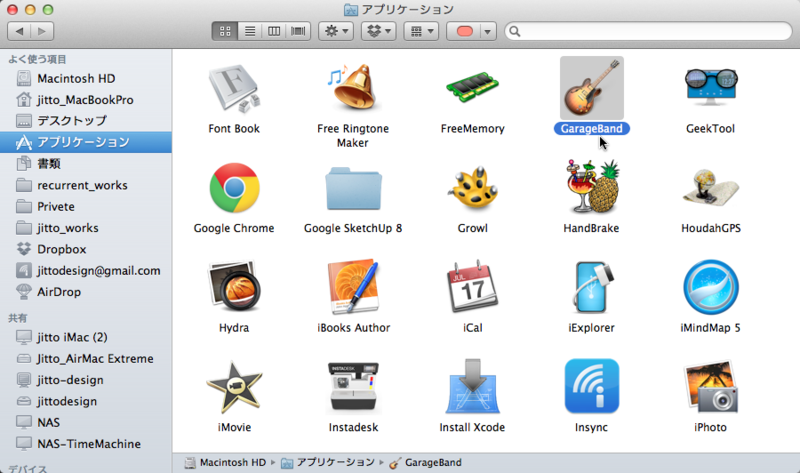Screen dimensions: 800x473
Task: Open NAS-TimeMachine in the sidebar
Action: click(x=86, y=443)
